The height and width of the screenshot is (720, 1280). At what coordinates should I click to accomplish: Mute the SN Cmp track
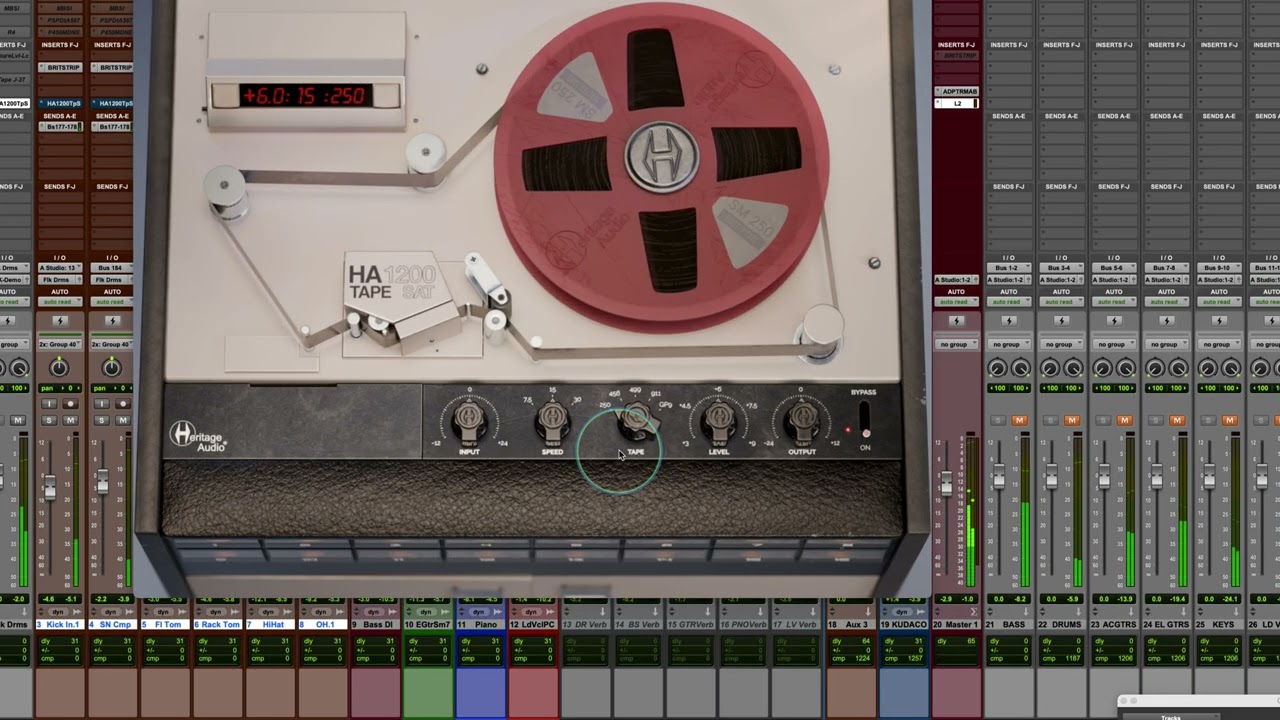(x=123, y=420)
